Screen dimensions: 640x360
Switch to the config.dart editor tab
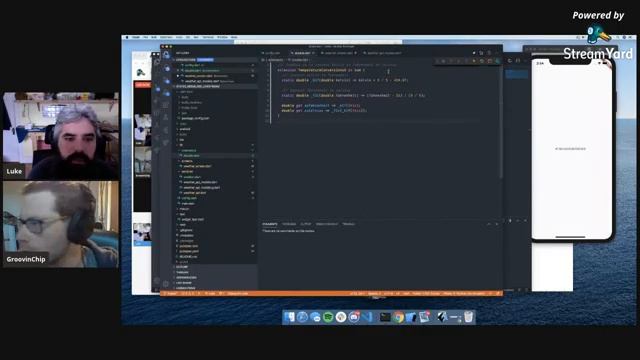click(273, 53)
